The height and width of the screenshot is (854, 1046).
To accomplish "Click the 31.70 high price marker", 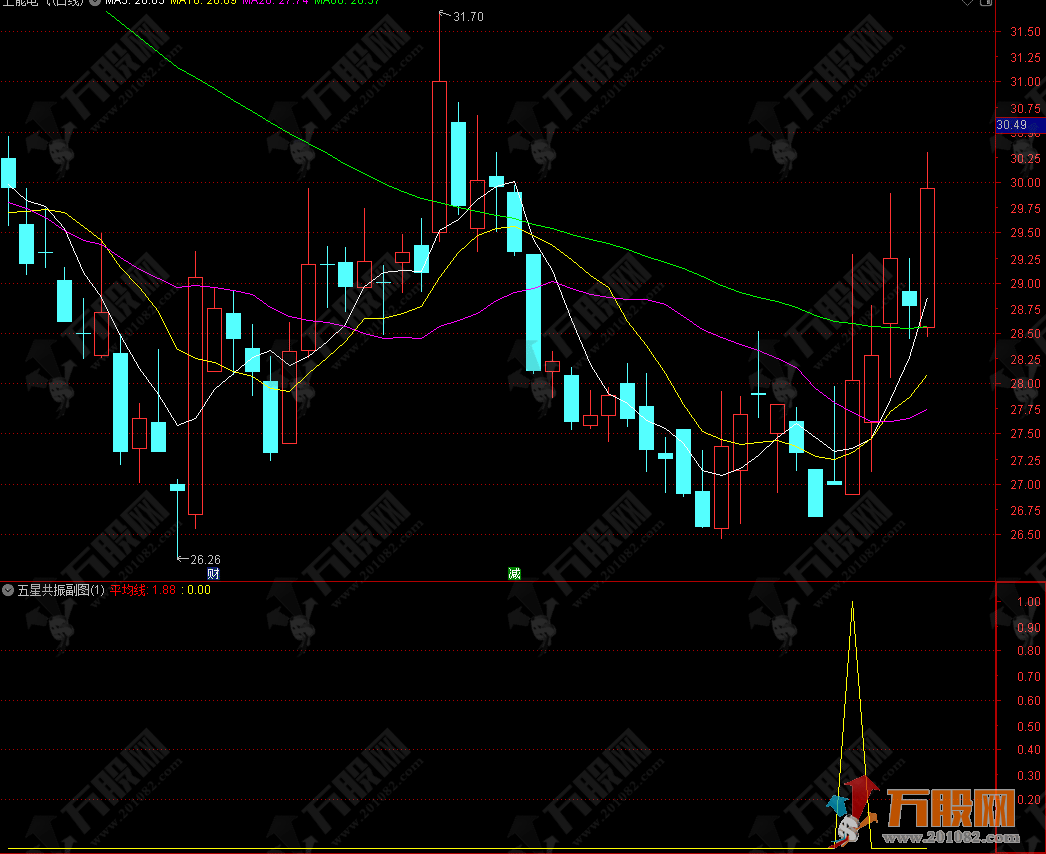I will (x=467, y=17).
